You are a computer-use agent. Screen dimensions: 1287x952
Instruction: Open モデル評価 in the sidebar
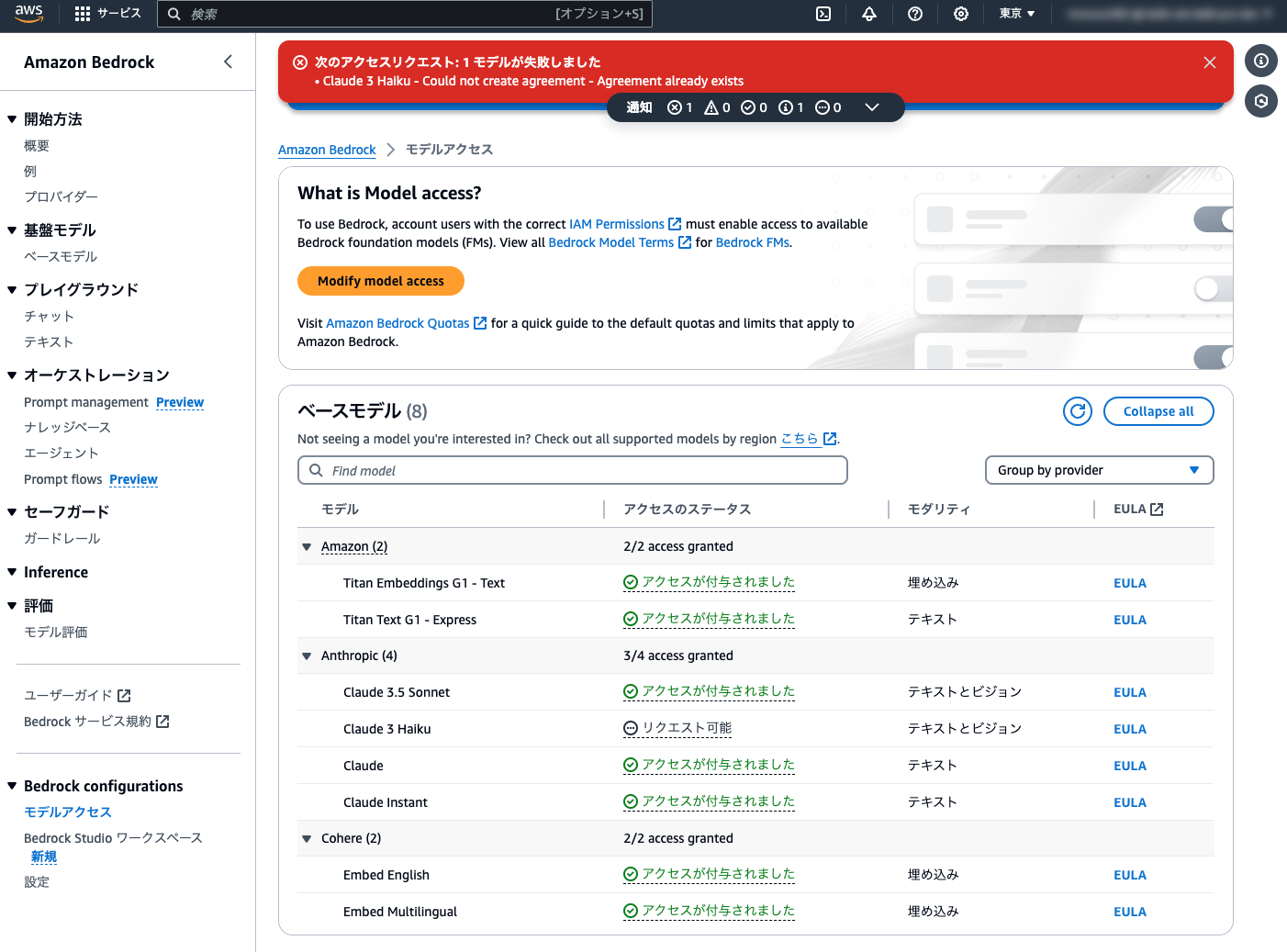coord(56,632)
